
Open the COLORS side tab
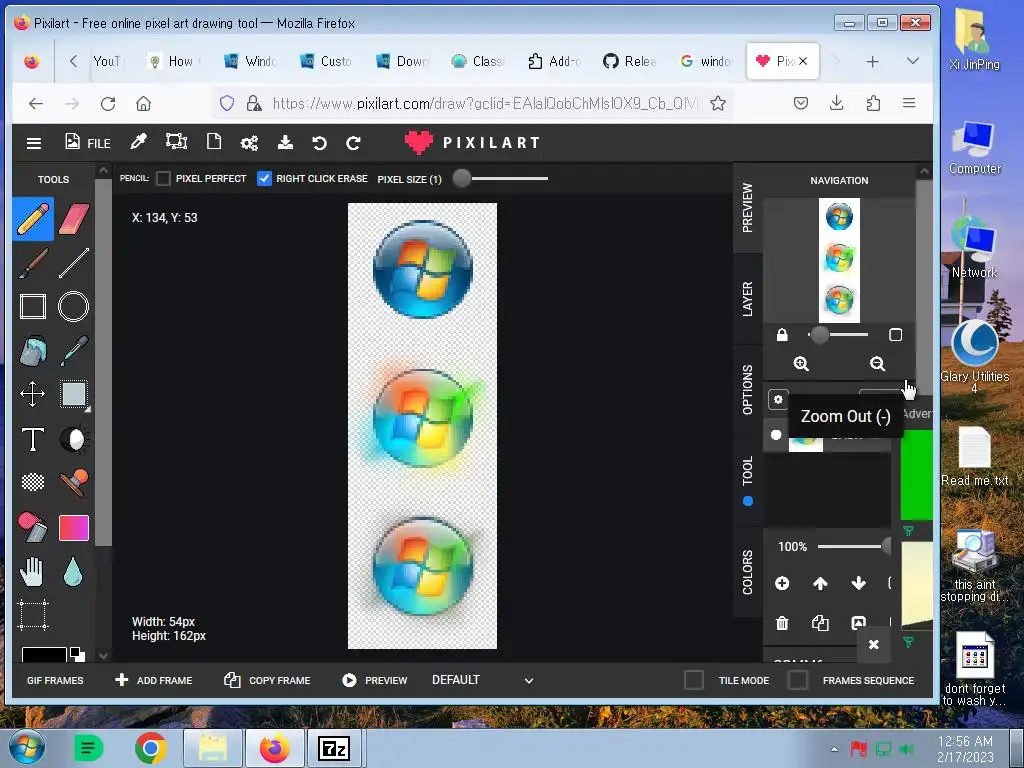click(748, 571)
